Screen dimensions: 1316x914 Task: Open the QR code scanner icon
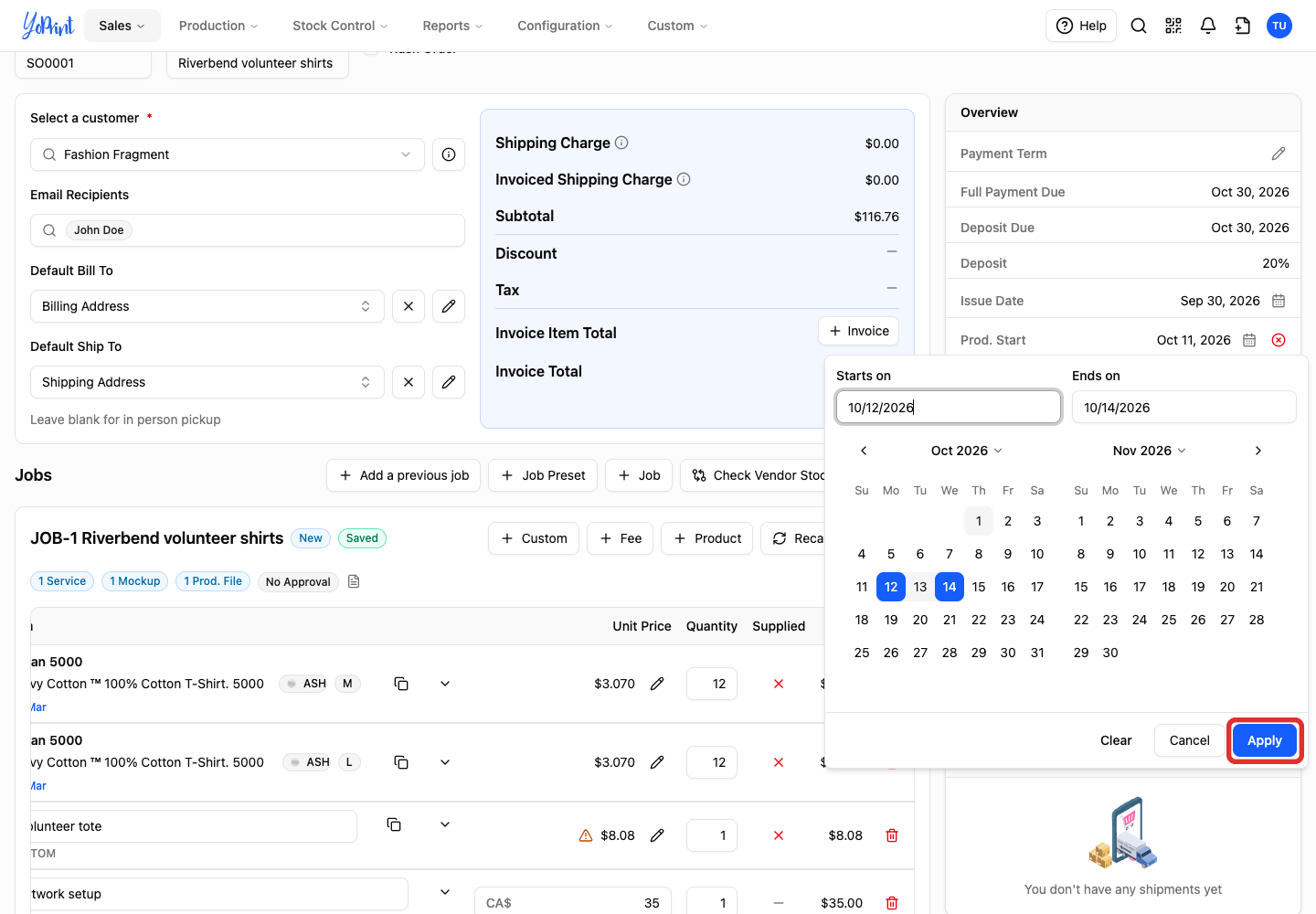pos(1173,26)
